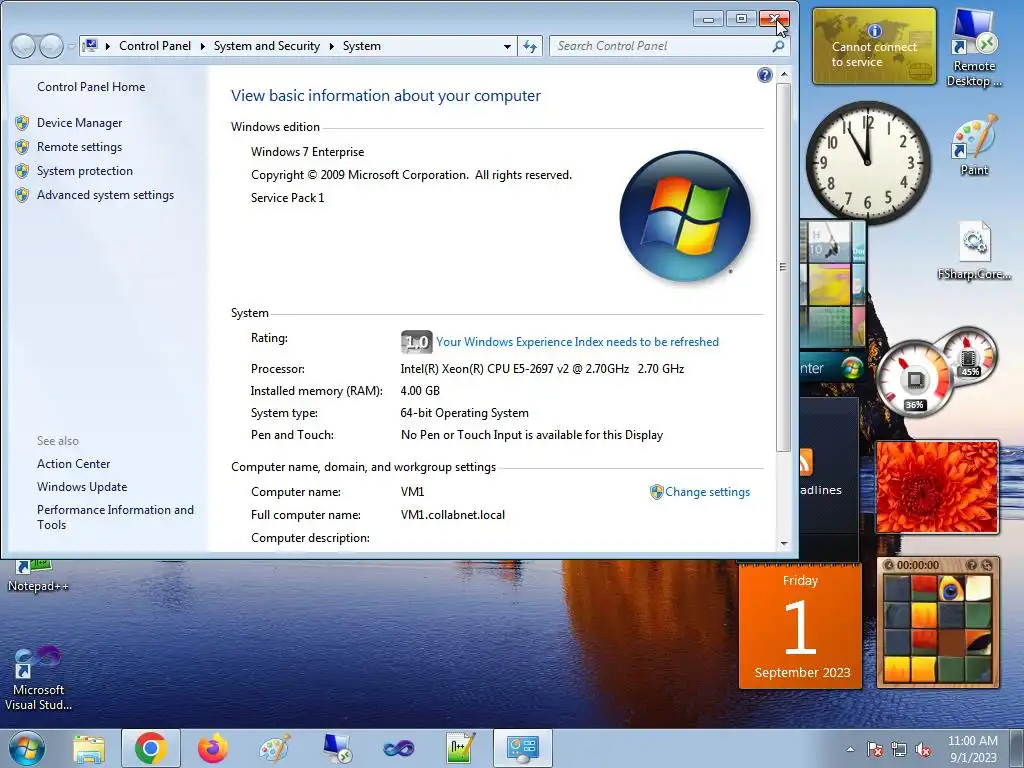
Task: Click the red flower slideshow gadget
Action: pyautogui.click(x=936, y=487)
